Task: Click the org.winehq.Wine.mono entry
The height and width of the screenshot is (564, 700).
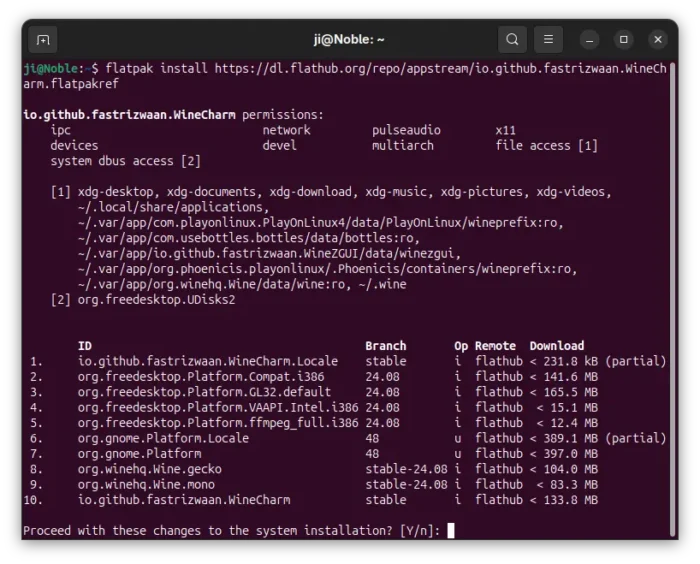Action: pos(146,484)
